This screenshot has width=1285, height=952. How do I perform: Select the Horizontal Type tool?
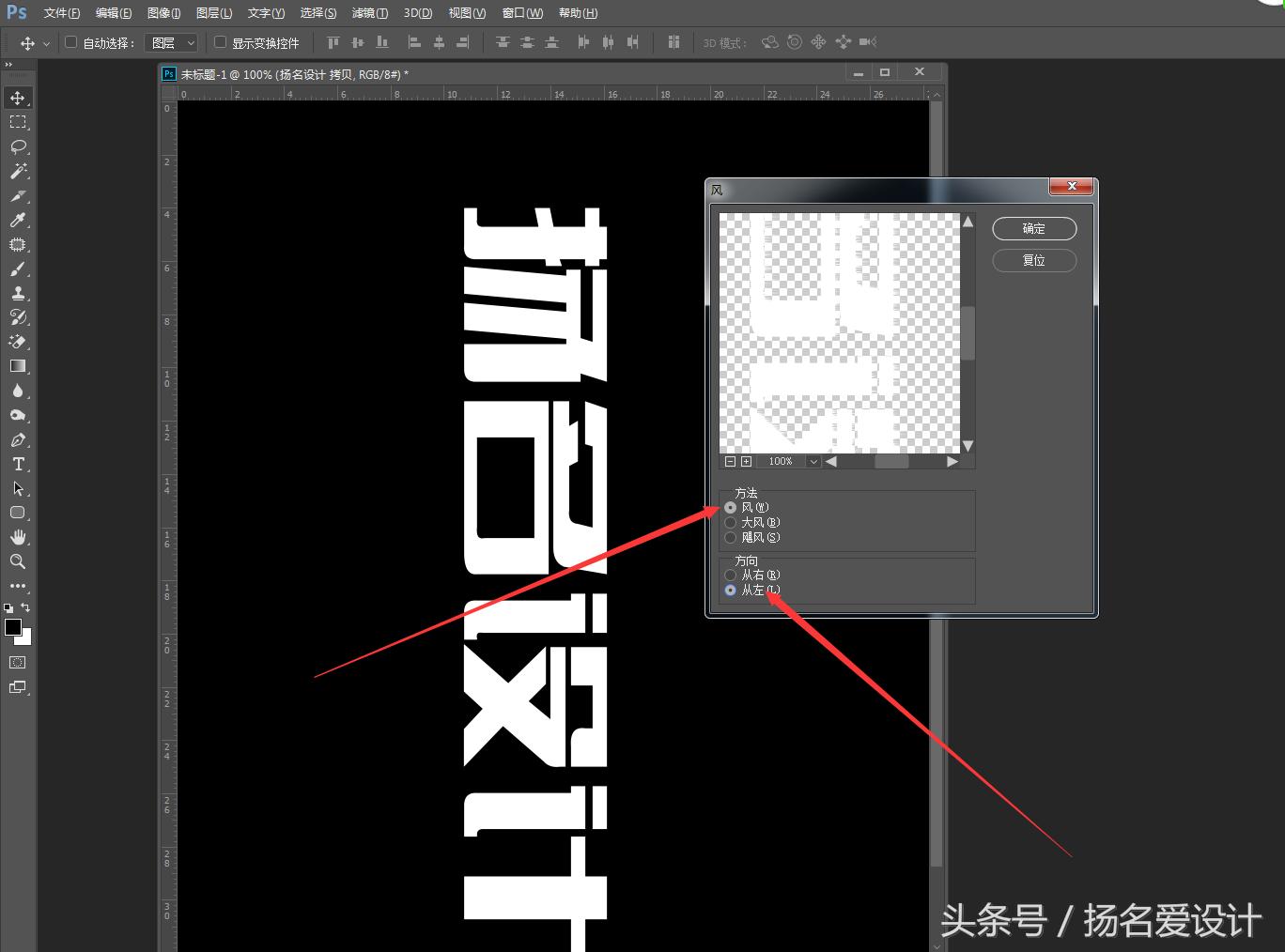pos(19,464)
